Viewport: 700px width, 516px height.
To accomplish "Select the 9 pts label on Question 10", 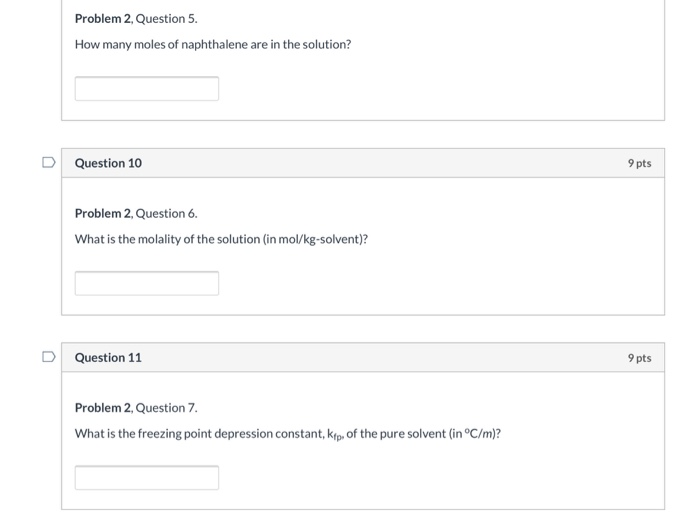I will tap(639, 163).
